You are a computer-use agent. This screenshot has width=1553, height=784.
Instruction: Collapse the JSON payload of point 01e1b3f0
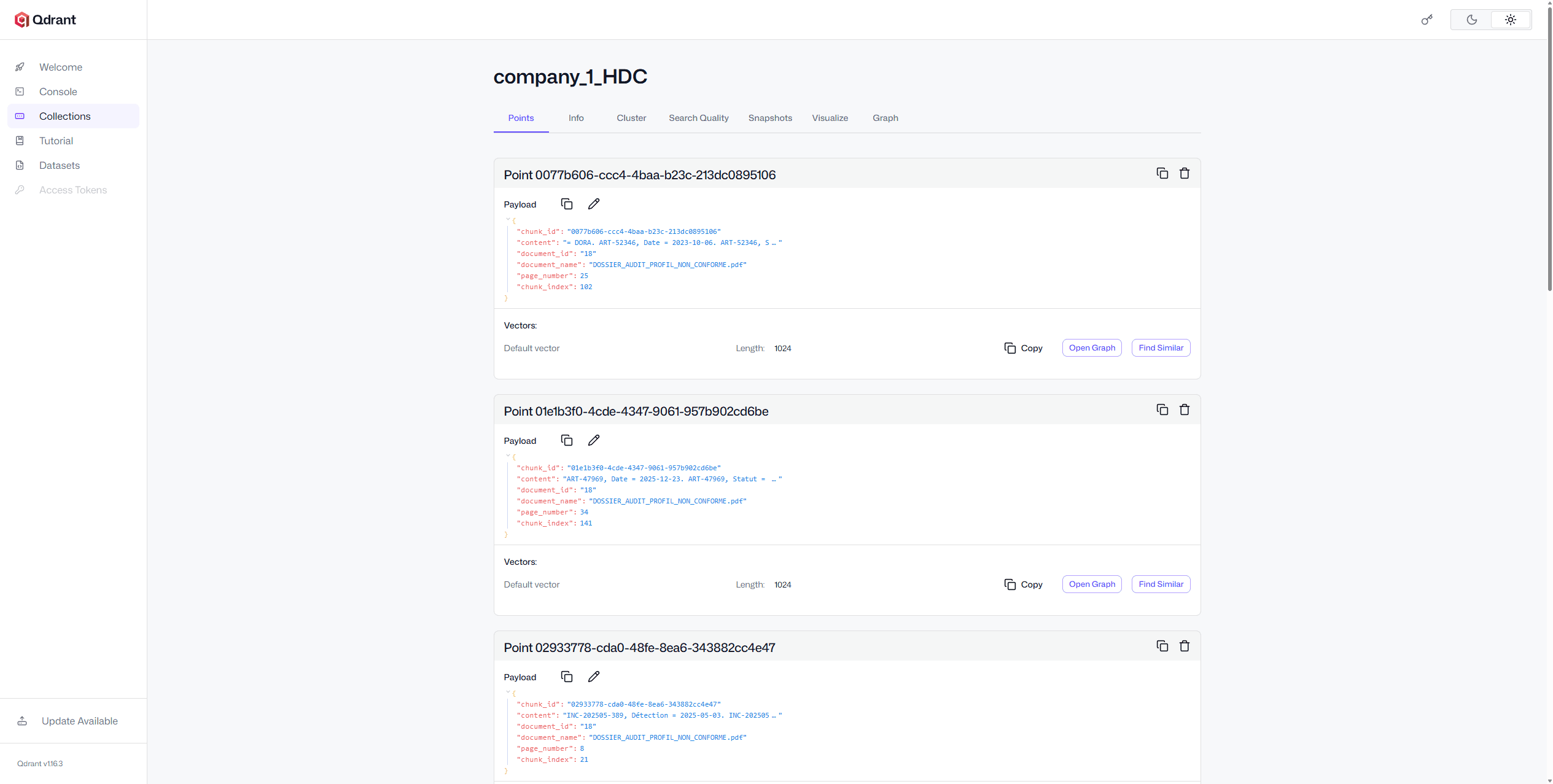(x=507, y=456)
